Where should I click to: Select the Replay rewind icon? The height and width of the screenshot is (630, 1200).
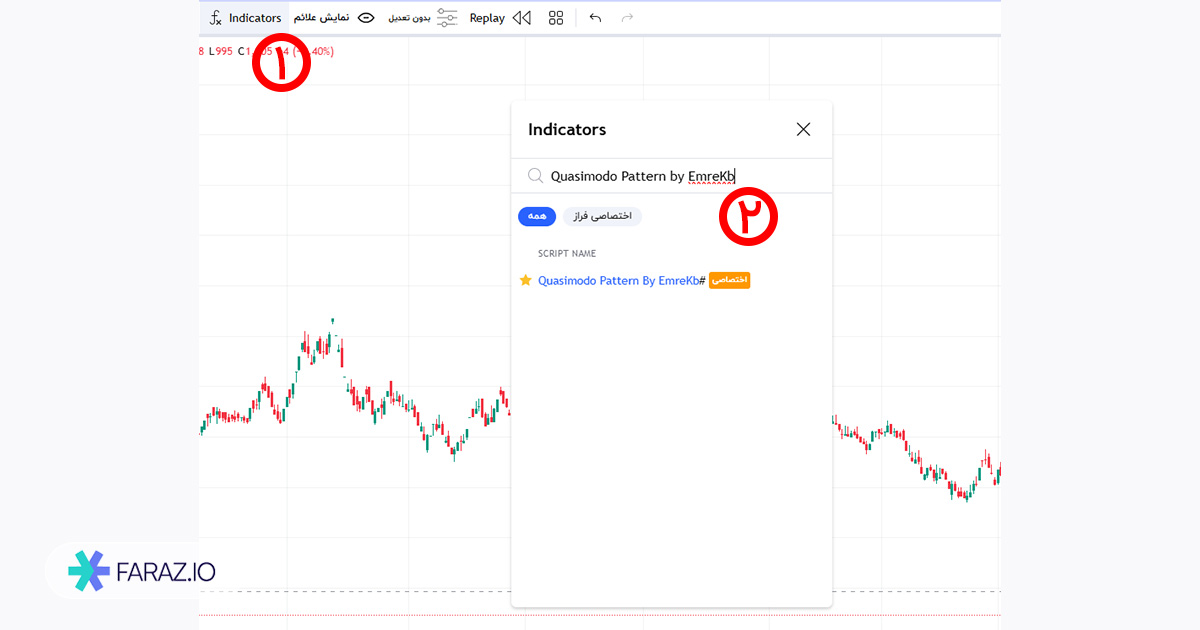coord(521,17)
